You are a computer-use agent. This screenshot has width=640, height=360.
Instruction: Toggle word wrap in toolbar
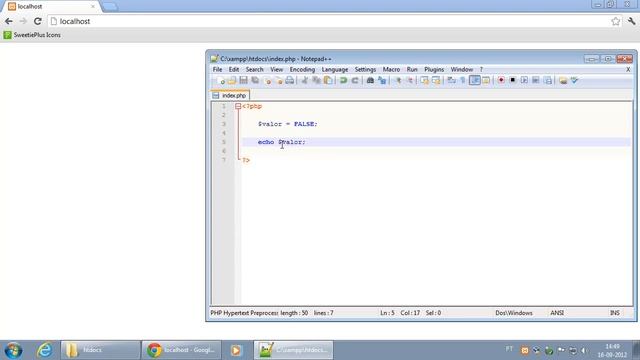point(451,80)
